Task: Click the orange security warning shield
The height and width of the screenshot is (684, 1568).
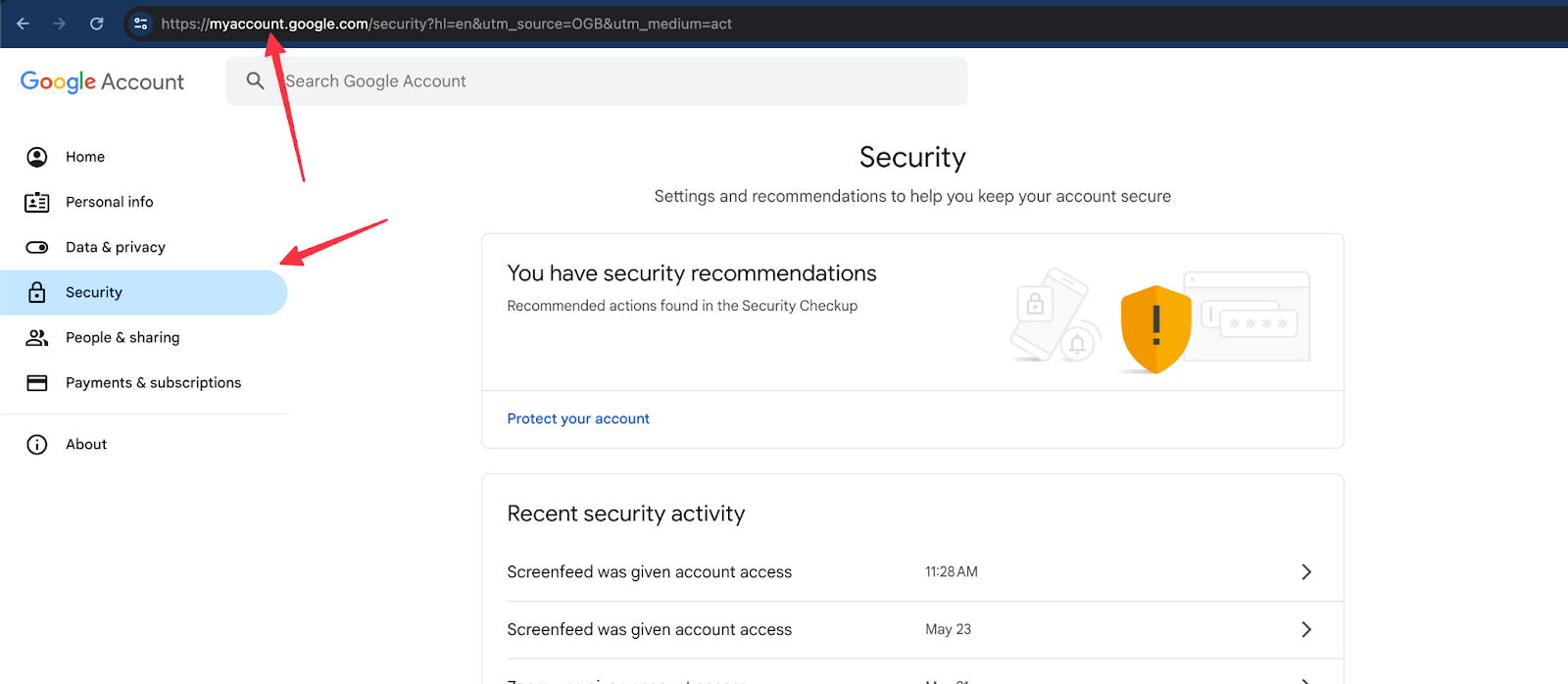Action: pyautogui.click(x=1155, y=328)
